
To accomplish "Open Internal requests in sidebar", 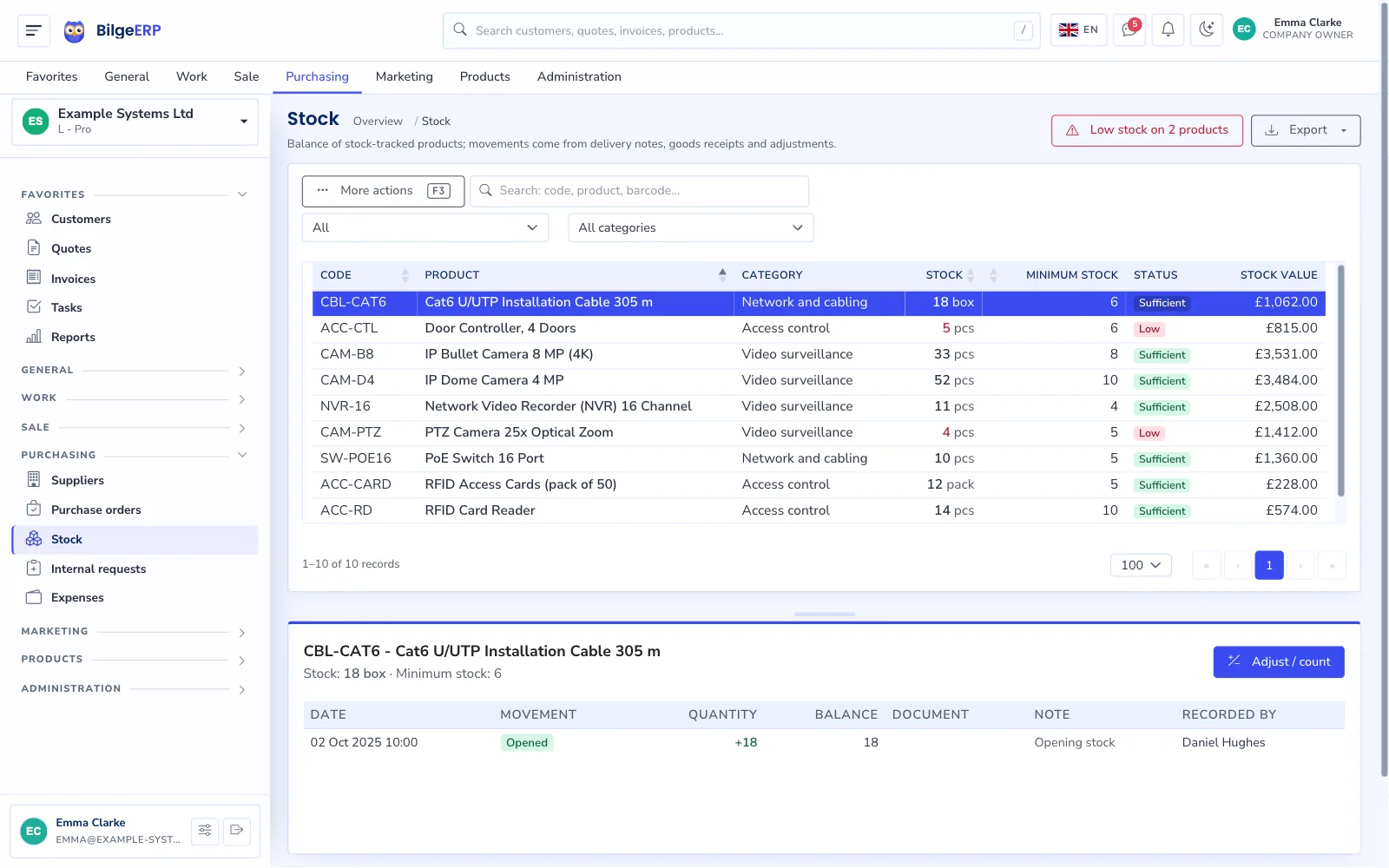I will [x=98, y=569].
